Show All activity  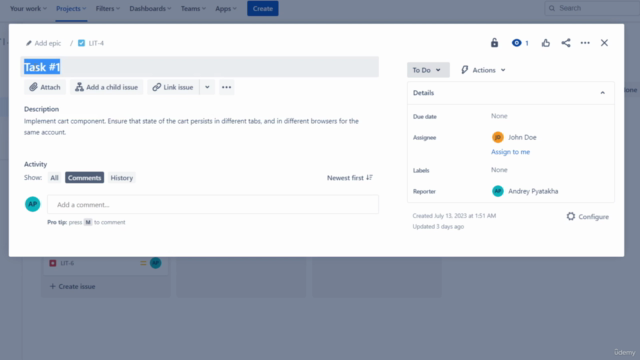click(54, 178)
